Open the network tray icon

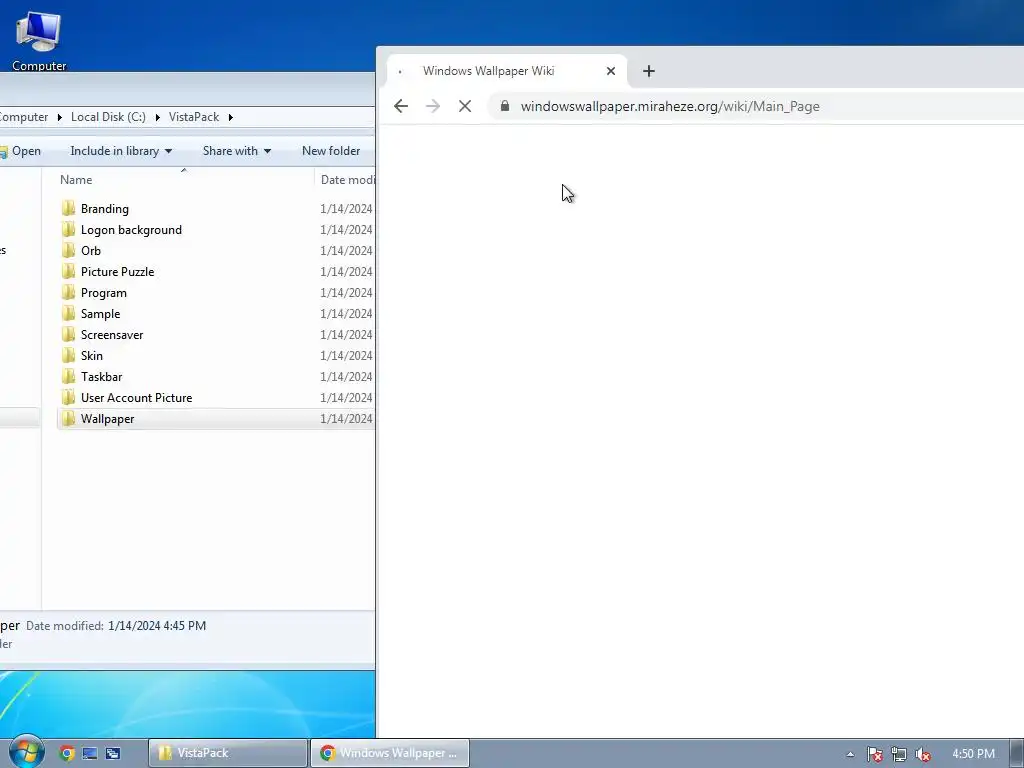coord(899,754)
